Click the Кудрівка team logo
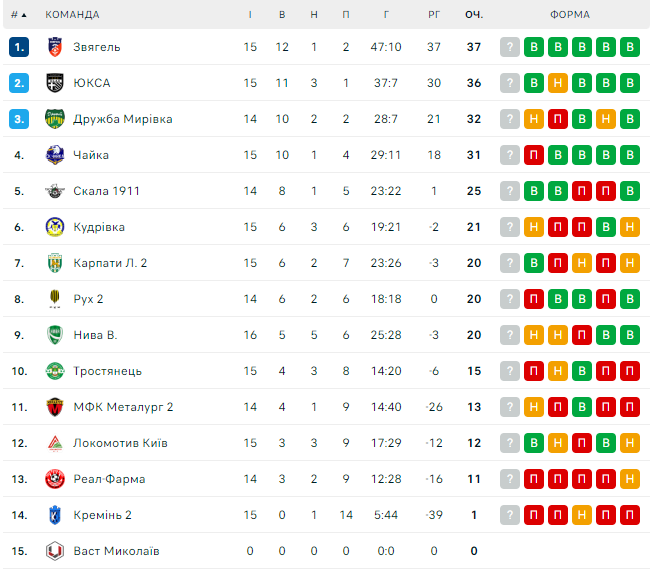 tap(55, 227)
